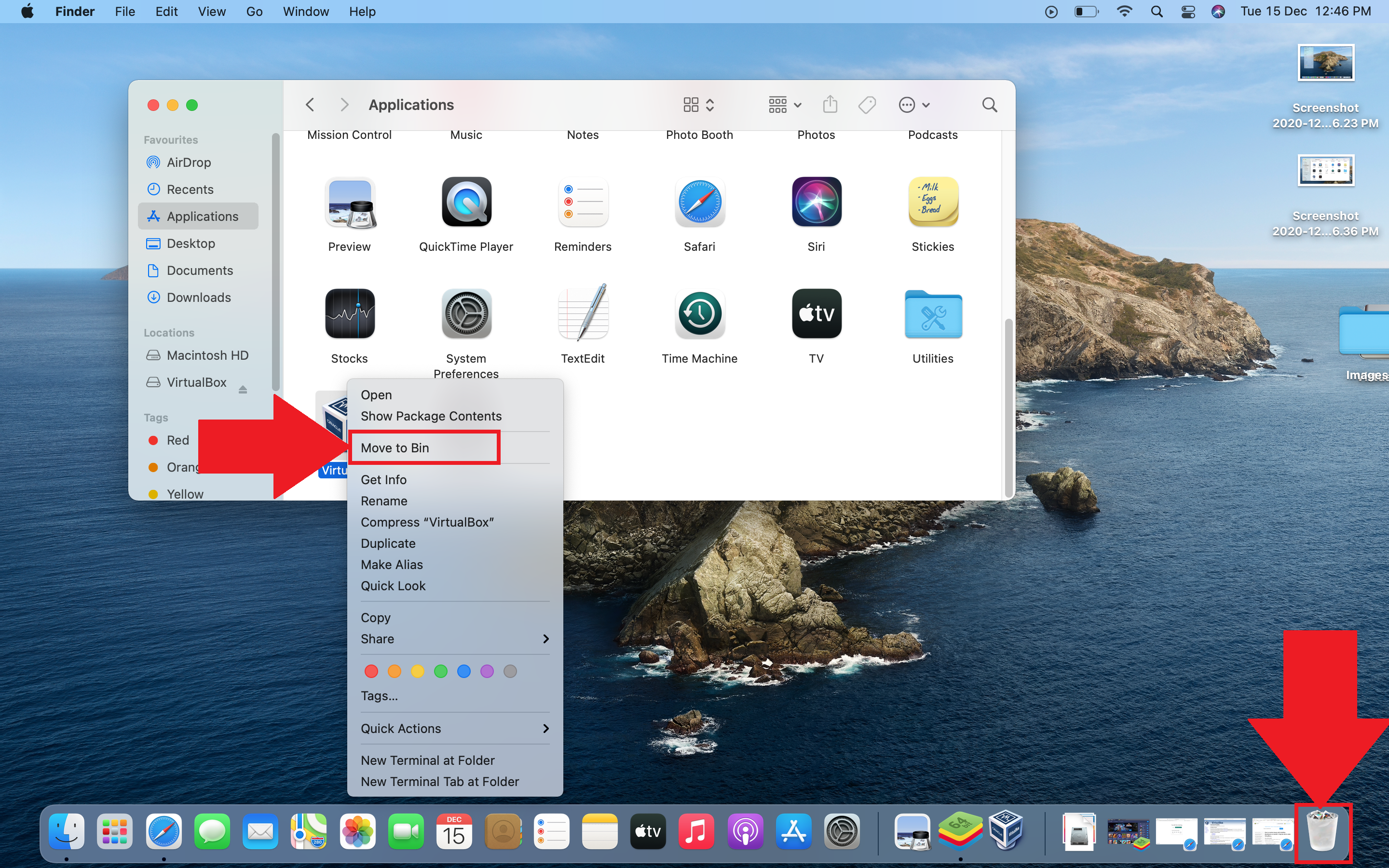Viewport: 1389px width, 868px height.
Task: Click the Get Info context menu option
Action: (x=384, y=479)
